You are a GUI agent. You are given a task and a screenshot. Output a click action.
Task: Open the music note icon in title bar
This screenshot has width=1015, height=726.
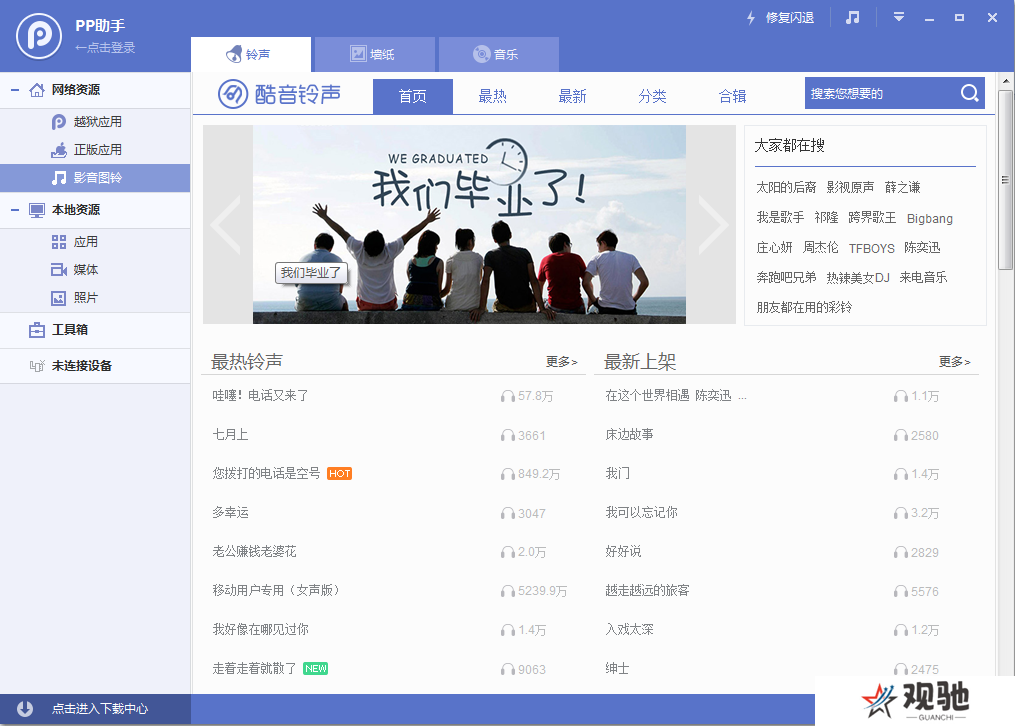click(853, 17)
